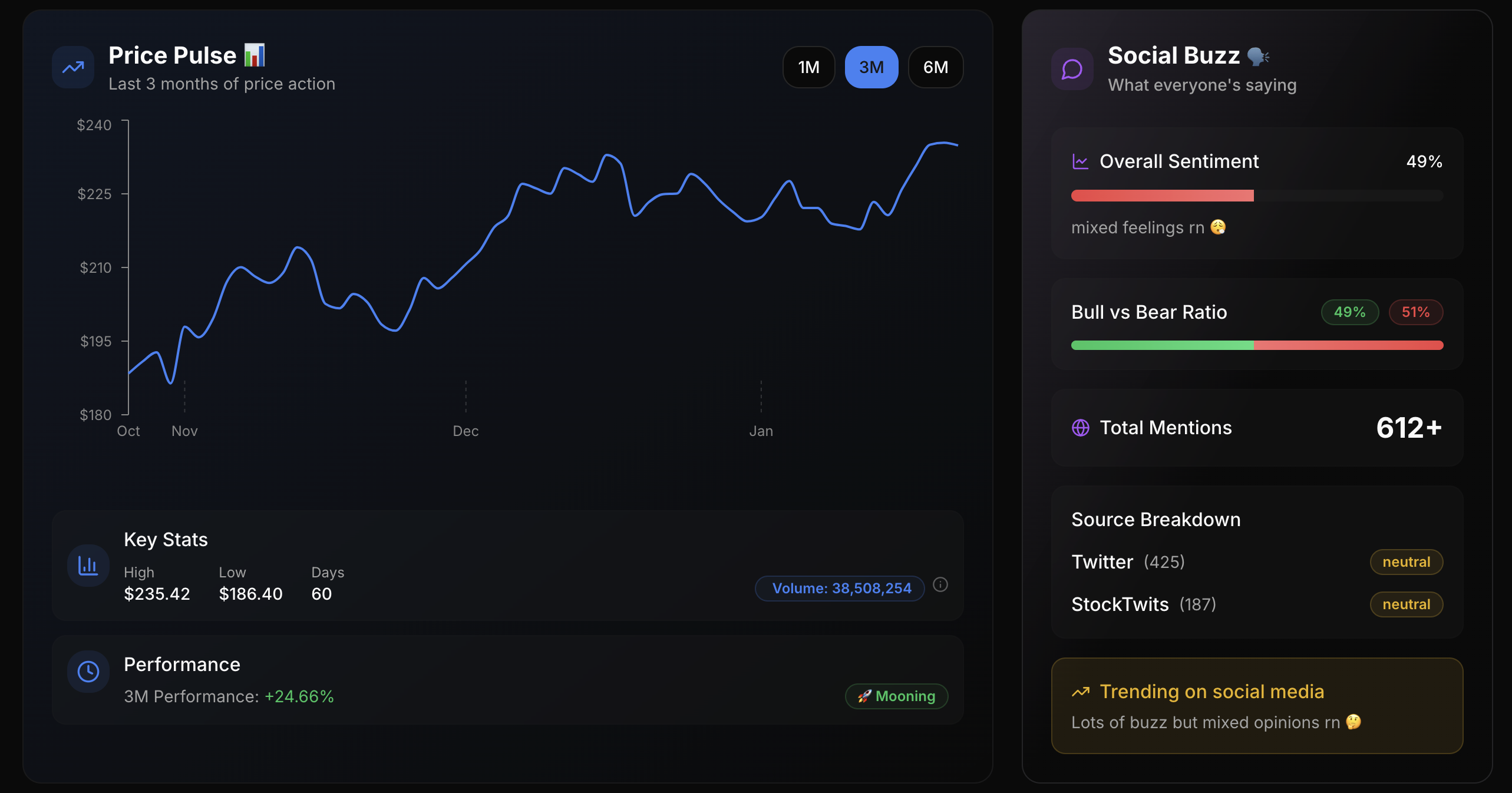Viewport: 1512px width, 793px height.
Task: Switch chart to 6M timeframe
Action: click(x=935, y=67)
